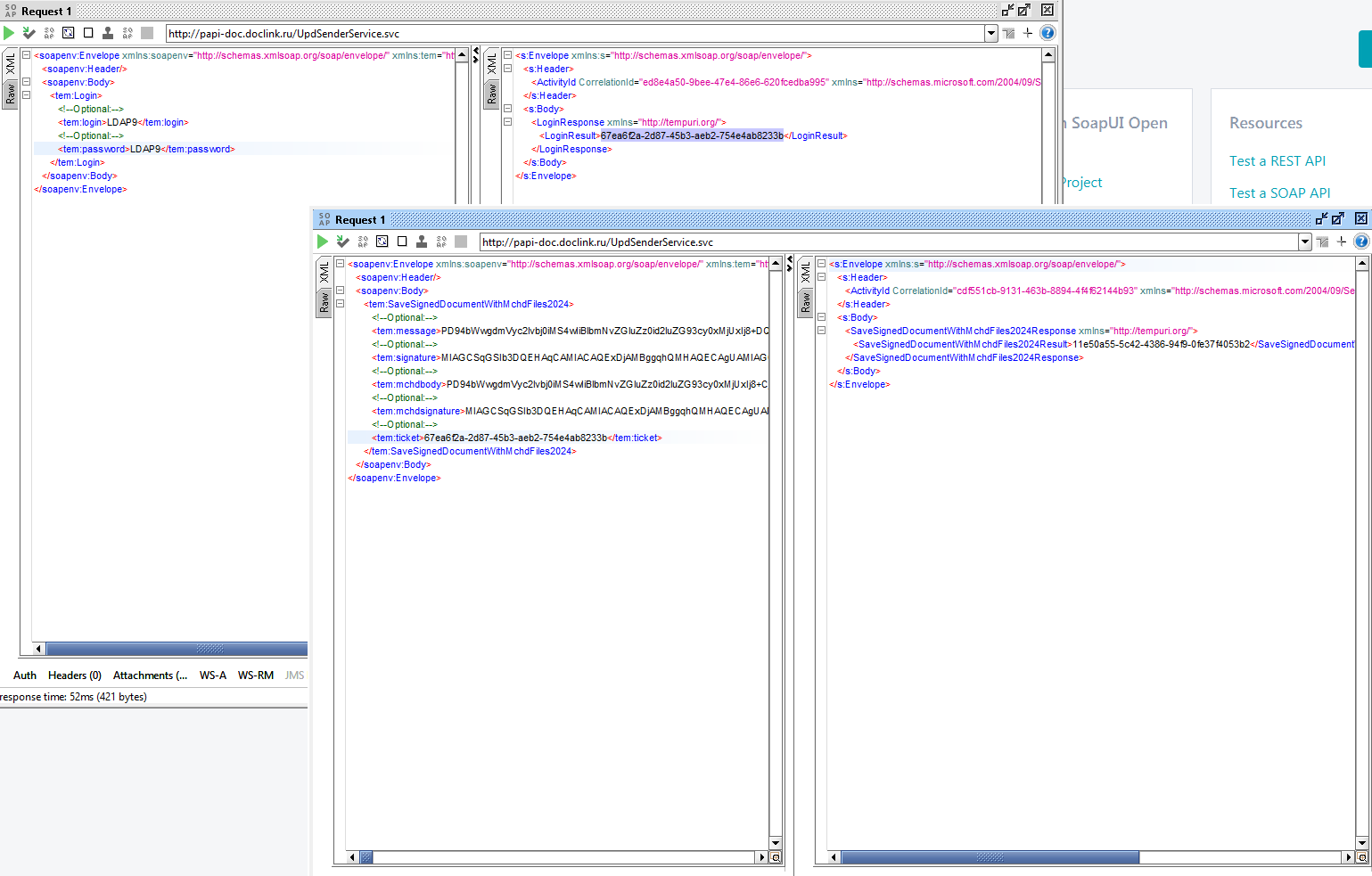Open Test a SOAP API link
Viewport: 1372px width, 876px height.
1280,193
